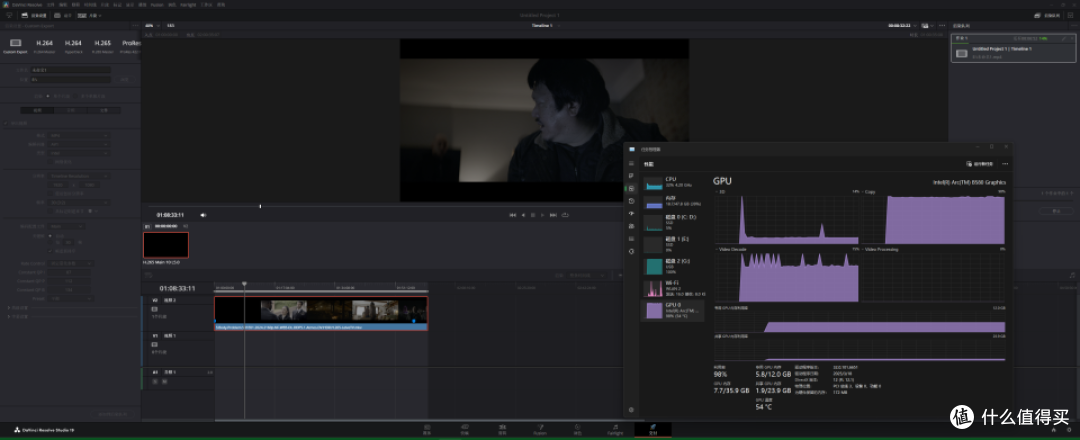The height and width of the screenshot is (440, 1080).
Task: Click the Browse button beside location
Action: click(125, 79)
